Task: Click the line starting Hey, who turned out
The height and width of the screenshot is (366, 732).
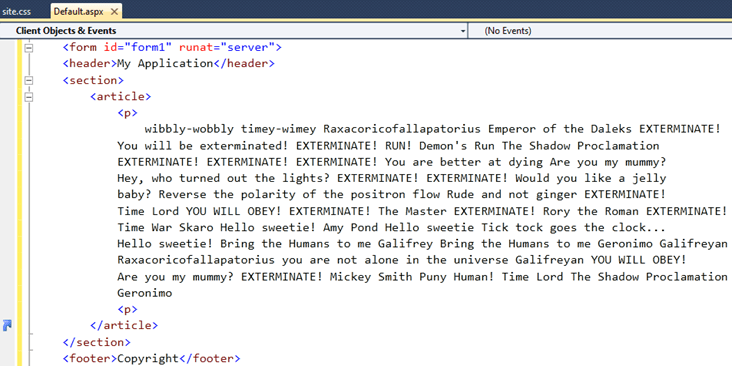Action: coord(391,178)
